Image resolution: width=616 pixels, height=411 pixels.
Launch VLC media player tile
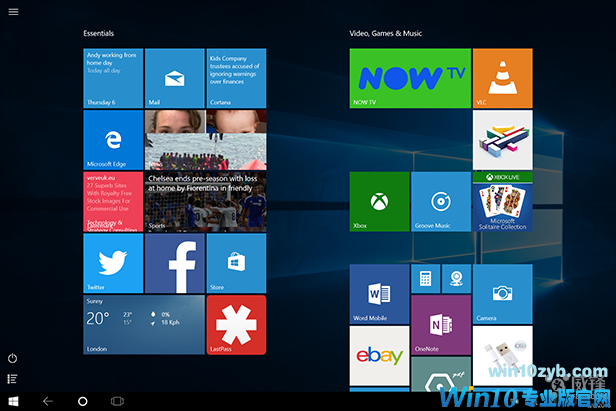[502, 77]
